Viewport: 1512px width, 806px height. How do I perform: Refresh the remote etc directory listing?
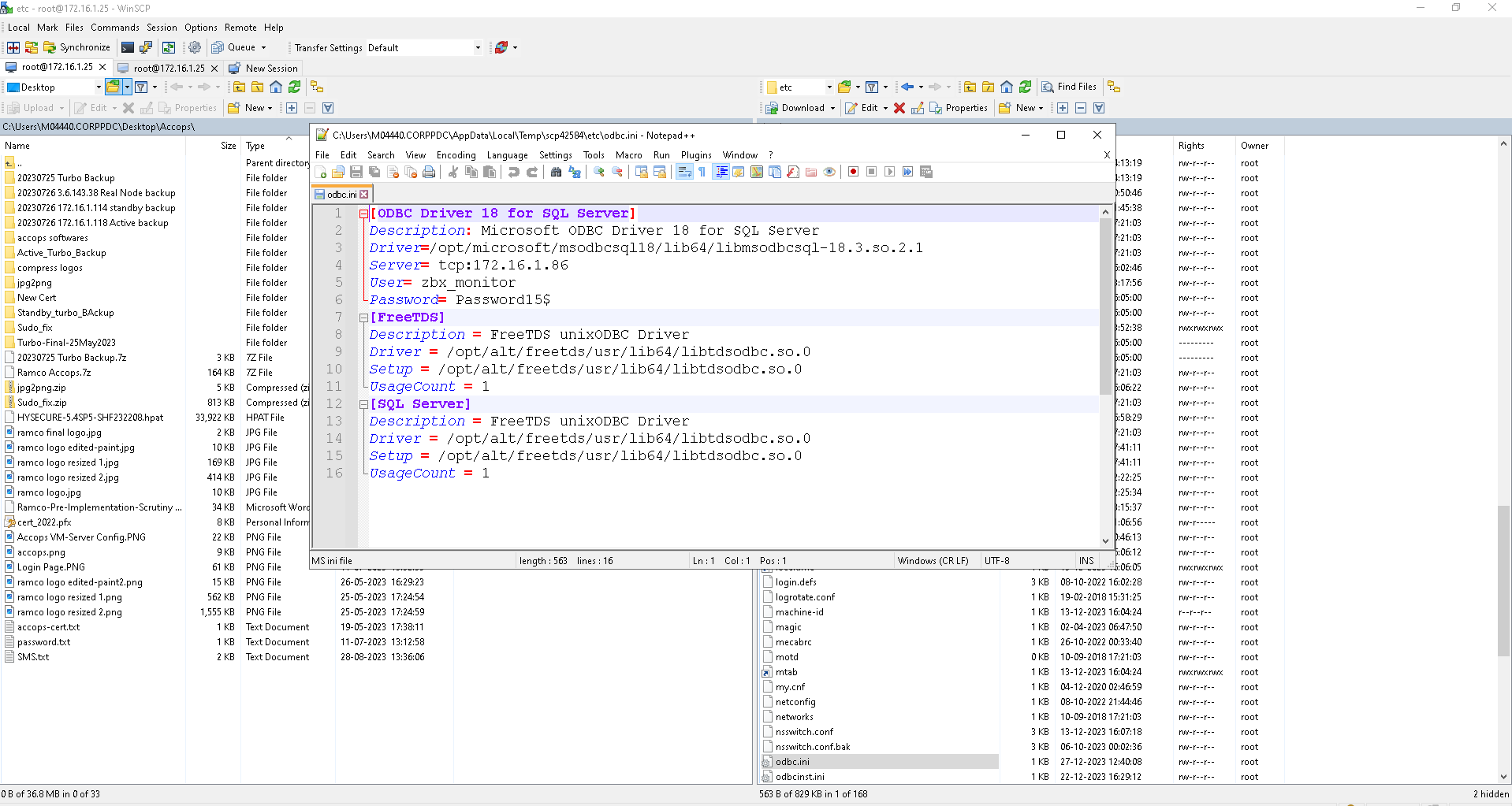[1025, 87]
